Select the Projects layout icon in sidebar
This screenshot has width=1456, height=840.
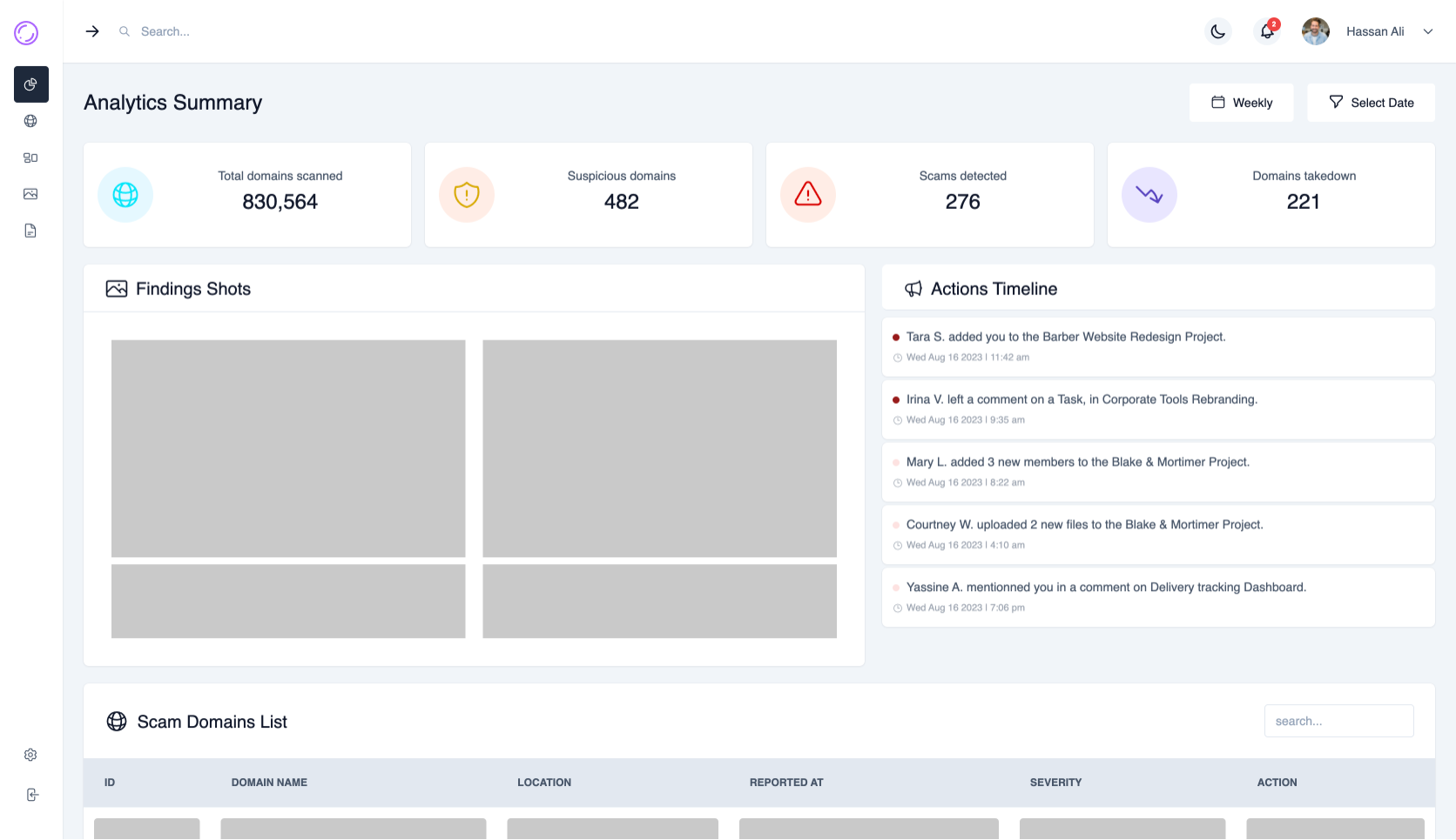[30, 158]
